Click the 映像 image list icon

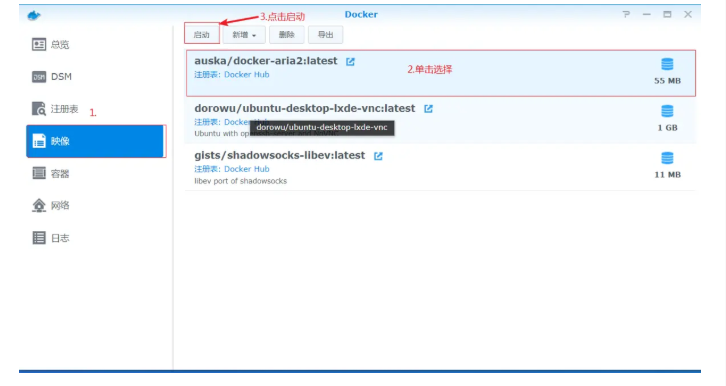[39, 141]
